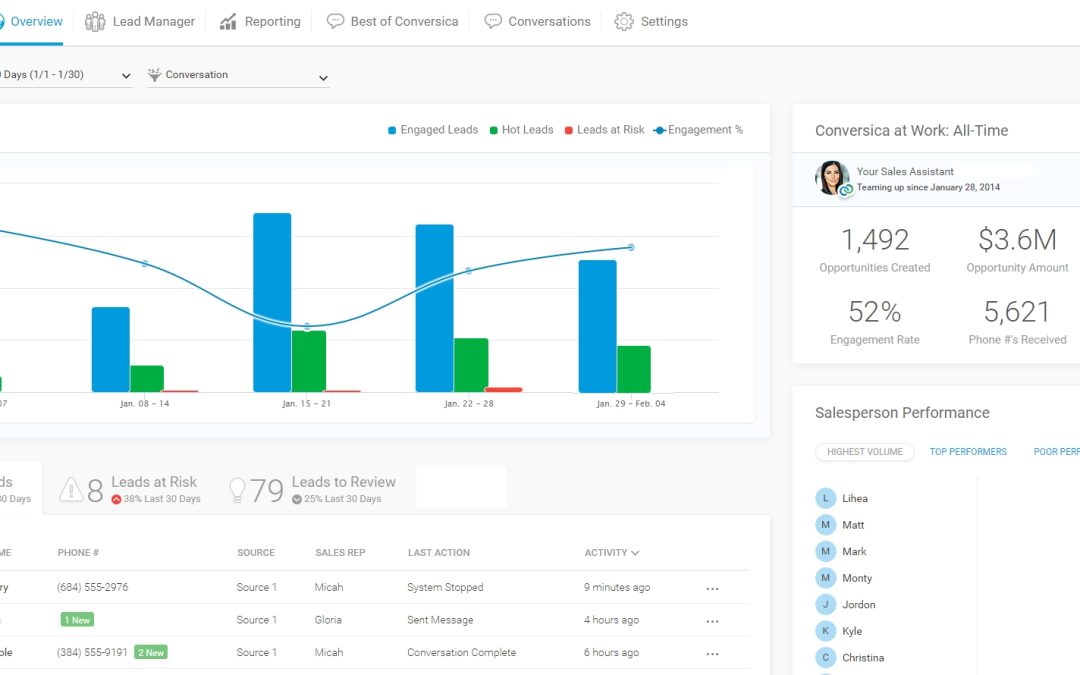Sort by Last Action column header
Screen dimensions: 1080x675
point(439,552)
